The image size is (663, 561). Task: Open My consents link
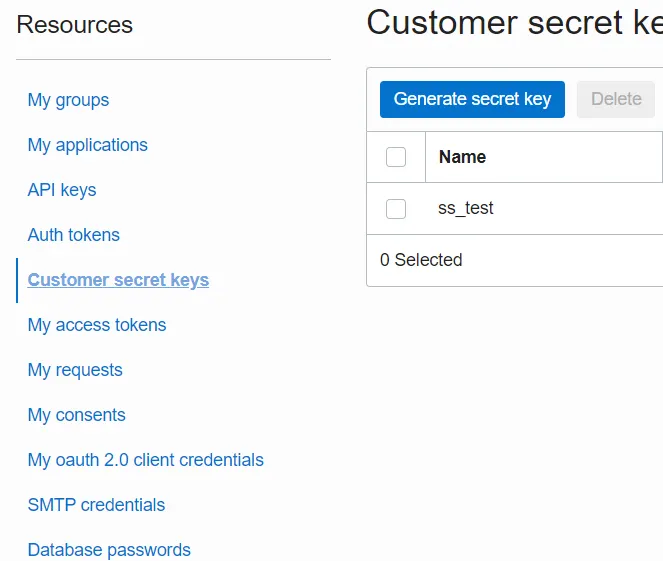[x=76, y=415]
